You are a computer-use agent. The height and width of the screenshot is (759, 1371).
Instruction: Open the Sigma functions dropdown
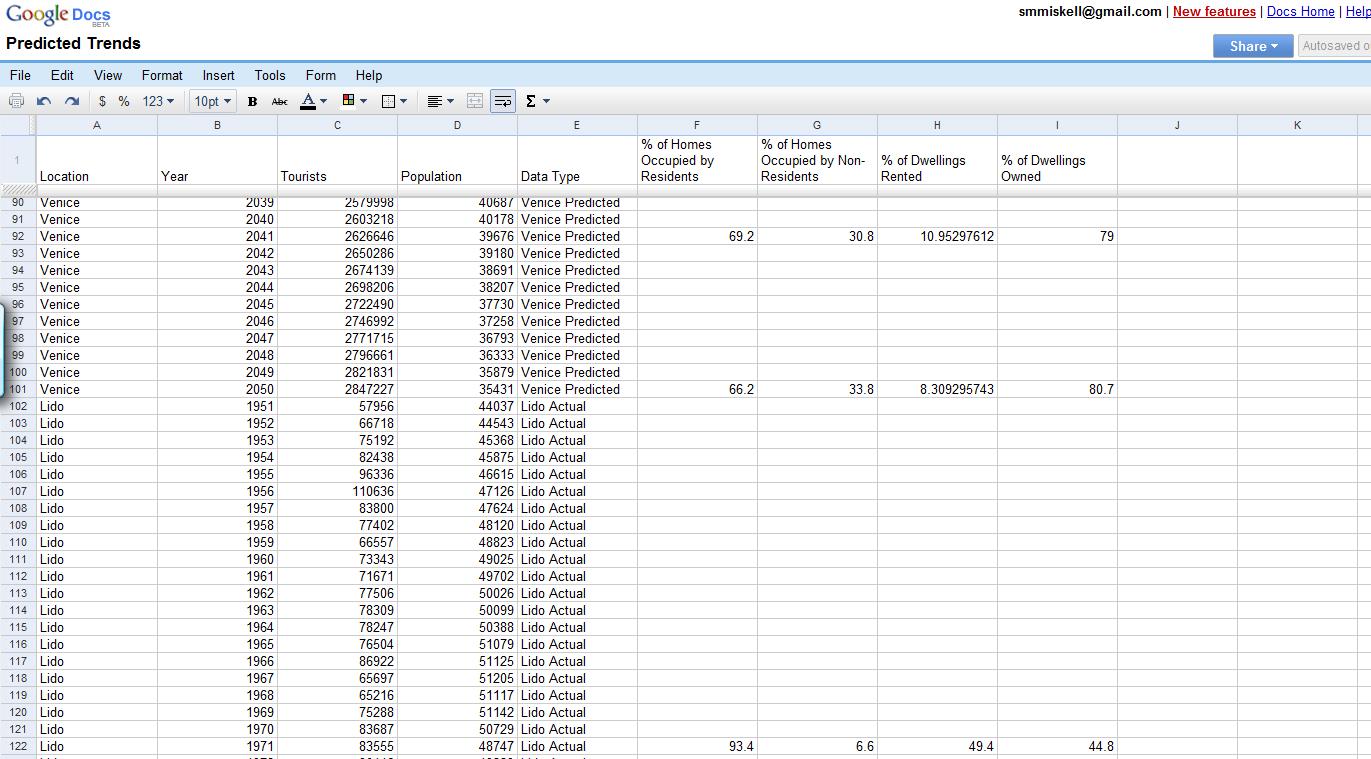(x=537, y=101)
